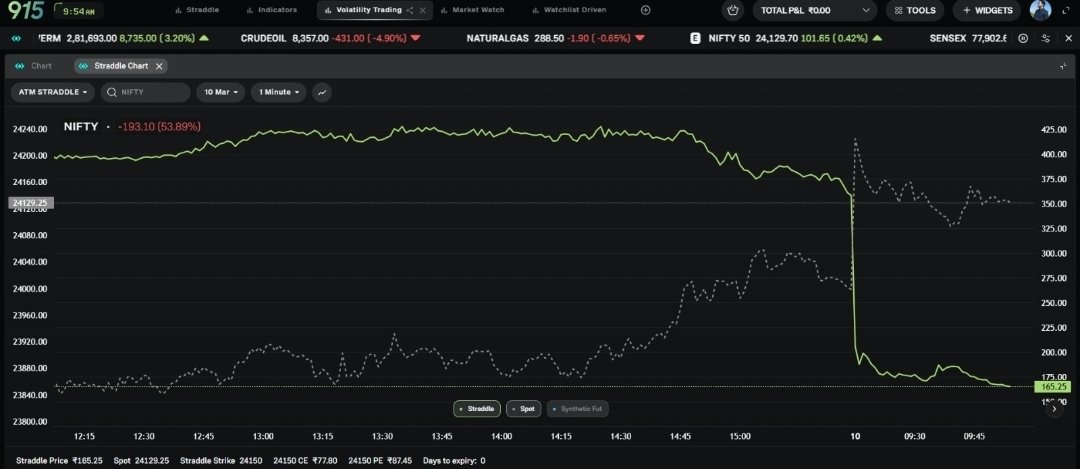Toggle fullscreen mode icon
This screenshot has width=1080, height=469.
pos(1068,10)
